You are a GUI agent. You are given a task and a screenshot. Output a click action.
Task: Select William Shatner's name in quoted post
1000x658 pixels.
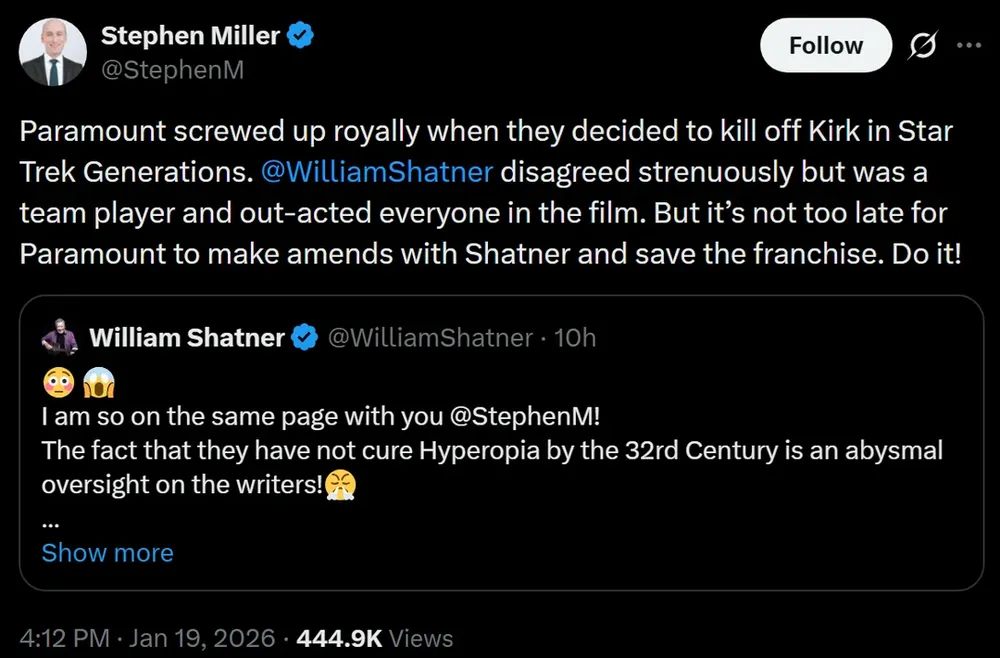click(187, 338)
